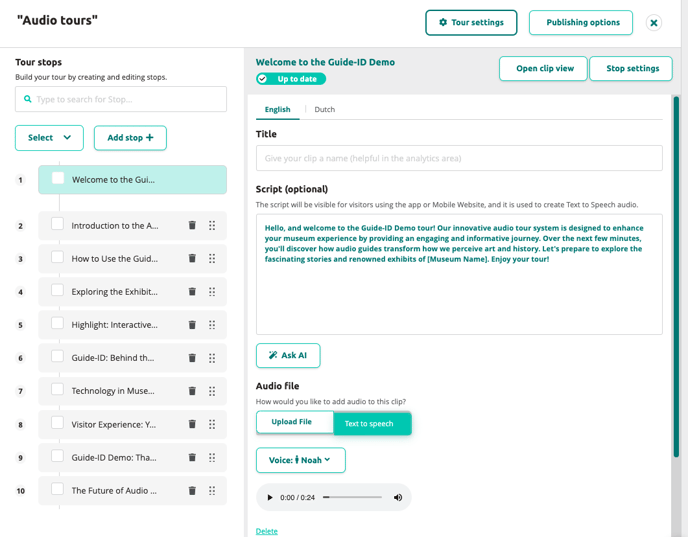The width and height of the screenshot is (688, 537).
Task: Switch to the Dutch language tab
Action: 325,109
